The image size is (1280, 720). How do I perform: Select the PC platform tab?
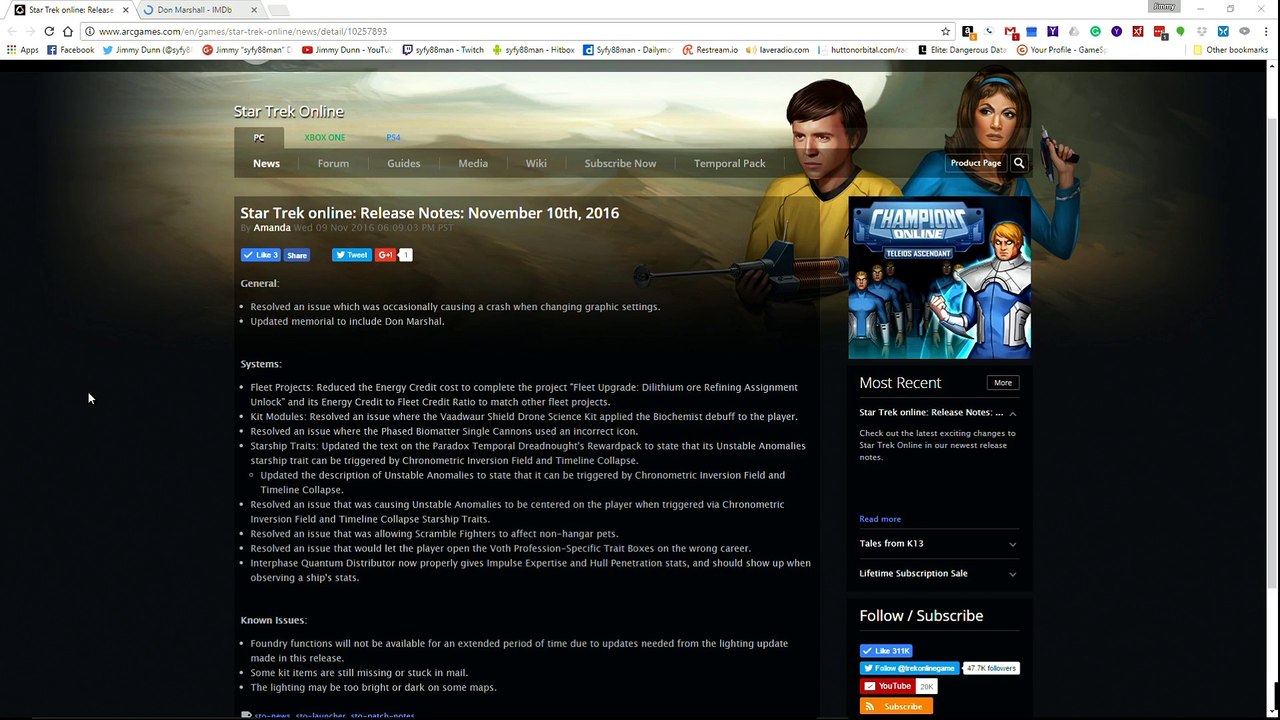pos(259,138)
